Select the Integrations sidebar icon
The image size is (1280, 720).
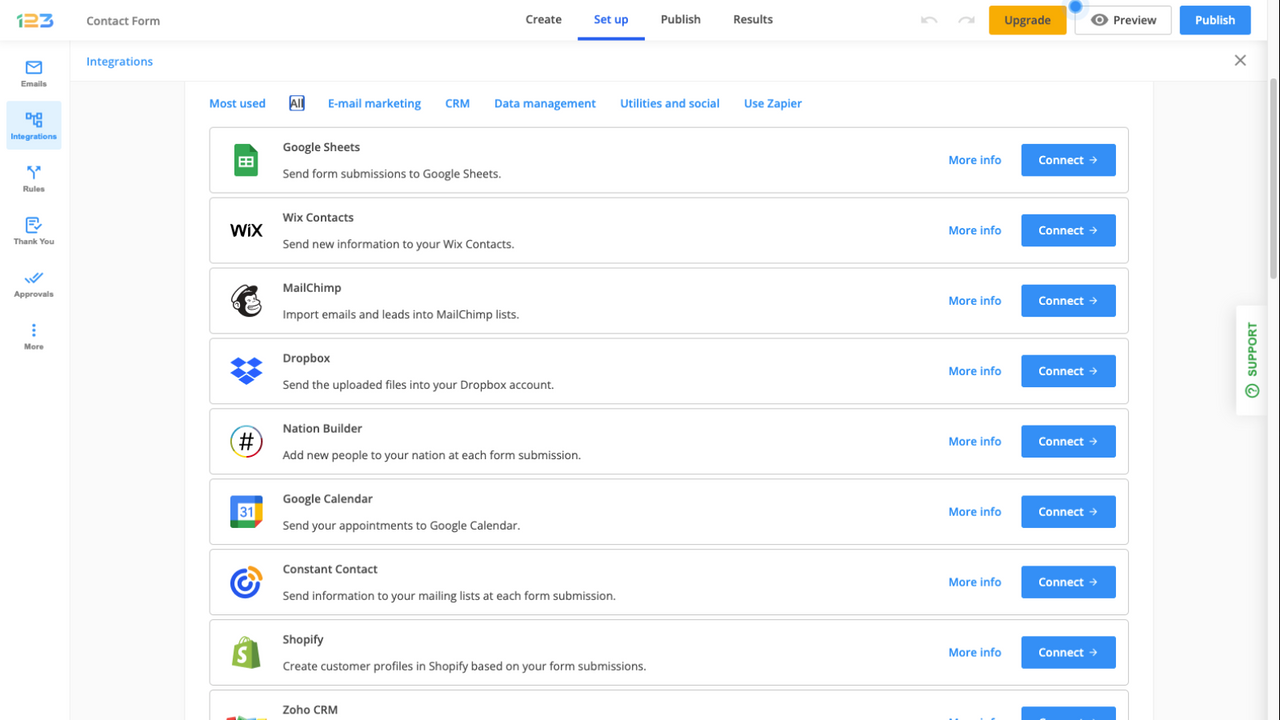pyautogui.click(x=34, y=125)
